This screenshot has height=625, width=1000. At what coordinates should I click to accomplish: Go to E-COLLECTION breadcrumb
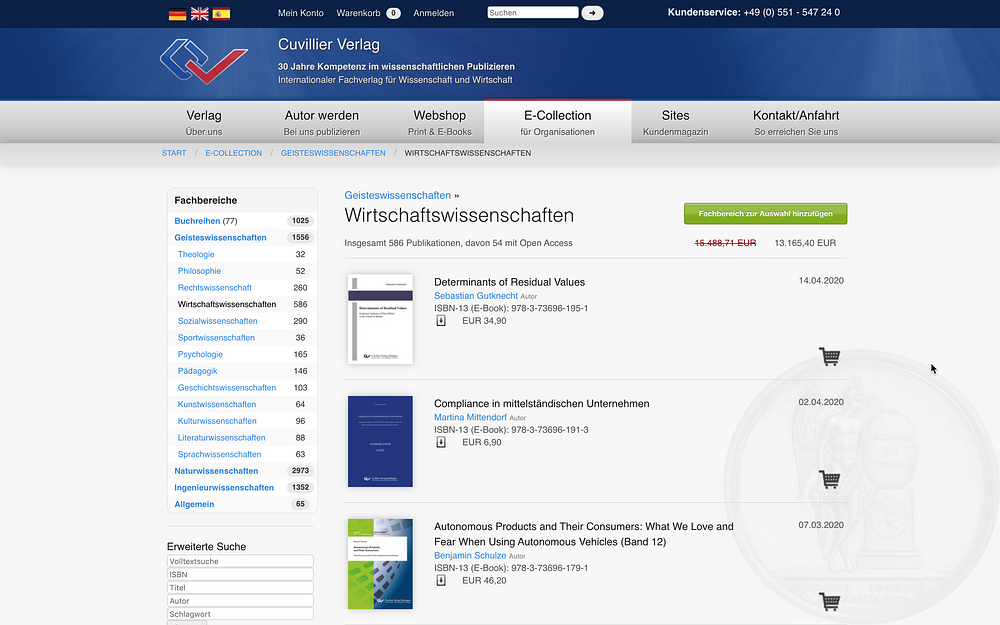(x=233, y=153)
